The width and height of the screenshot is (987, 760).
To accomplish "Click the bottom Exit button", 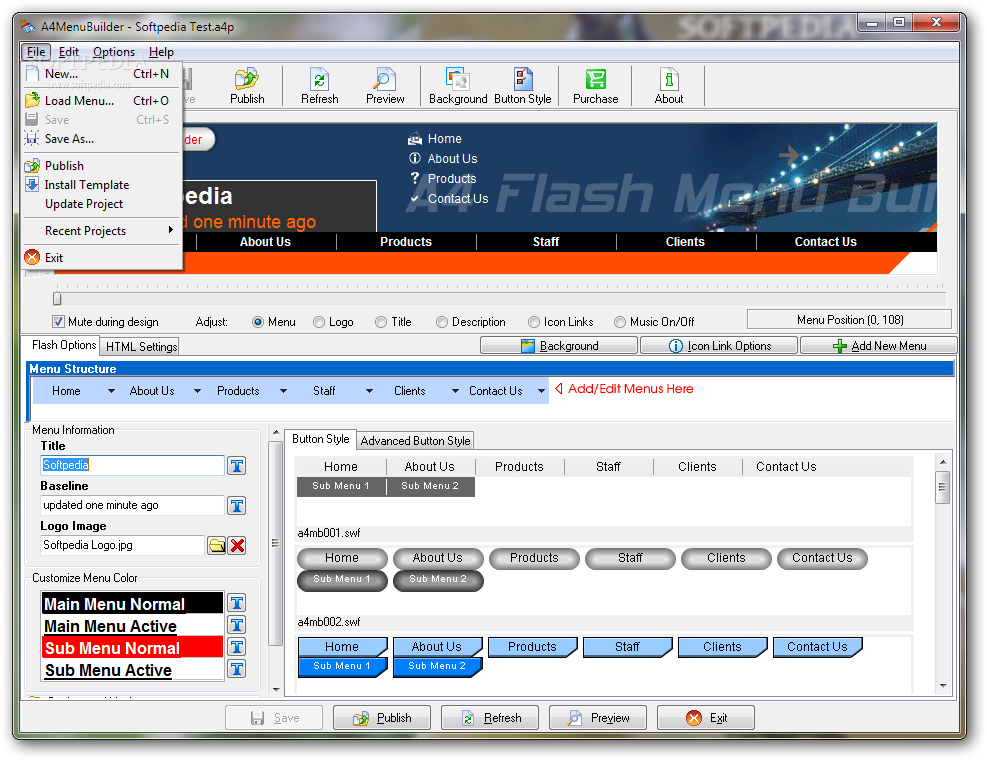I will pos(706,718).
